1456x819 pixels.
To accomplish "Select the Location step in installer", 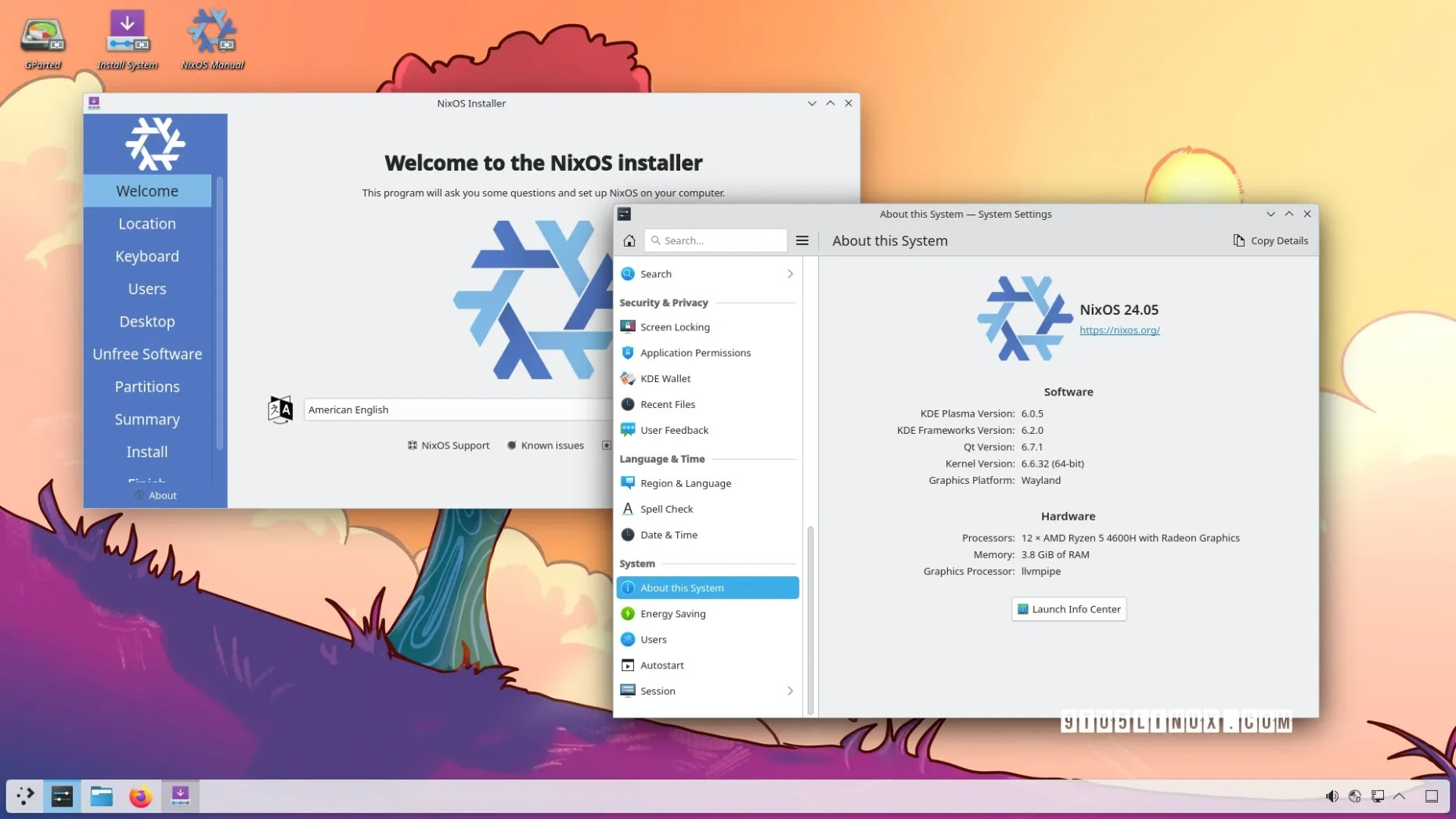I will pyautogui.click(x=147, y=224).
